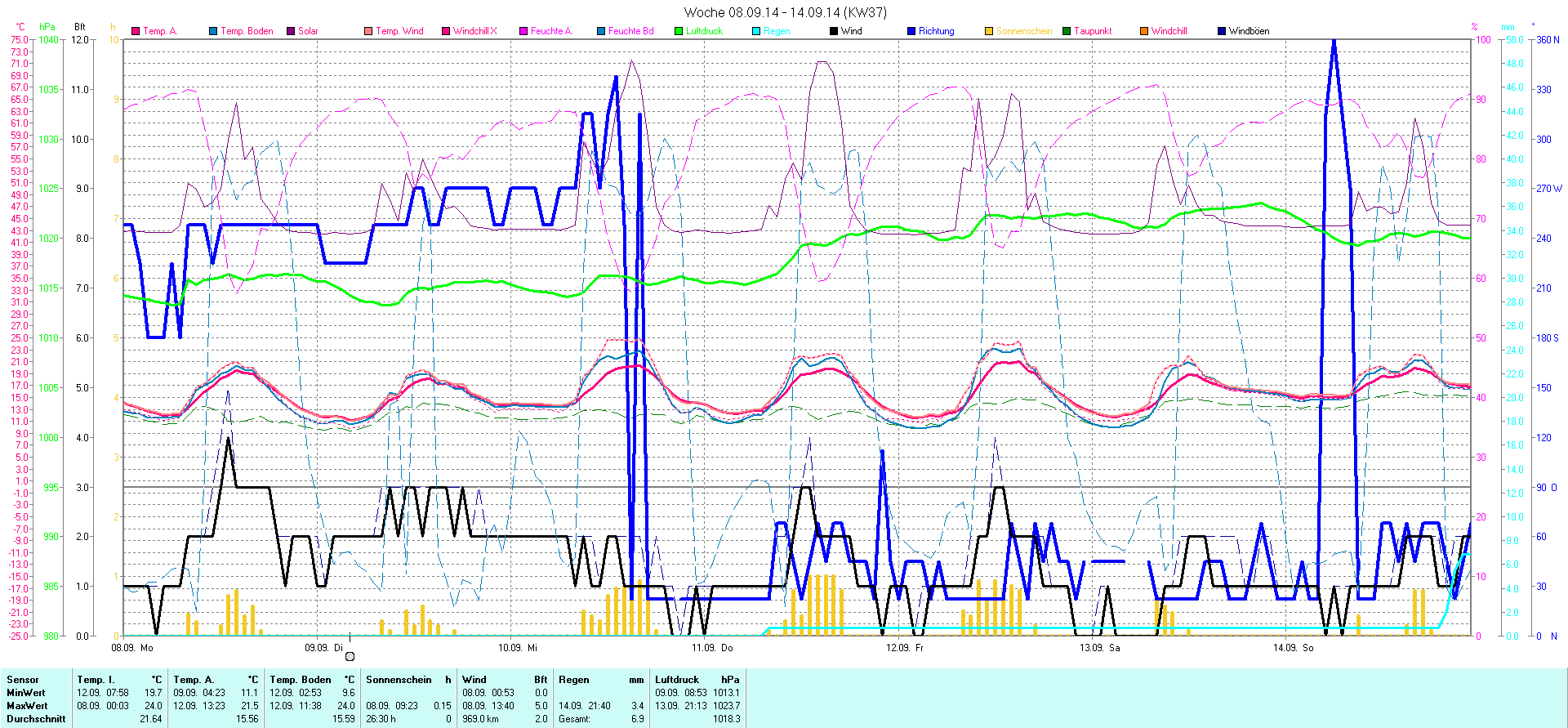Click the blue Richtung legend square
Viewport: 1568px width, 728px height.
coord(911,31)
